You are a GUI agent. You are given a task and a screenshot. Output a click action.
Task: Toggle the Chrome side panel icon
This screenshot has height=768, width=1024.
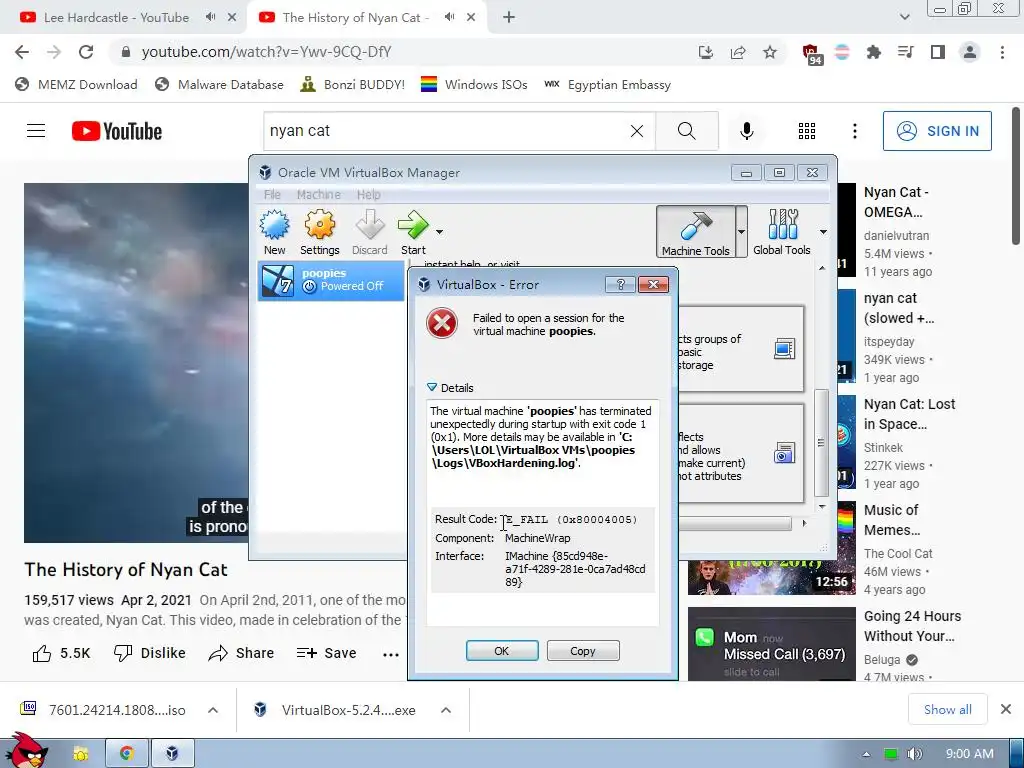point(938,52)
